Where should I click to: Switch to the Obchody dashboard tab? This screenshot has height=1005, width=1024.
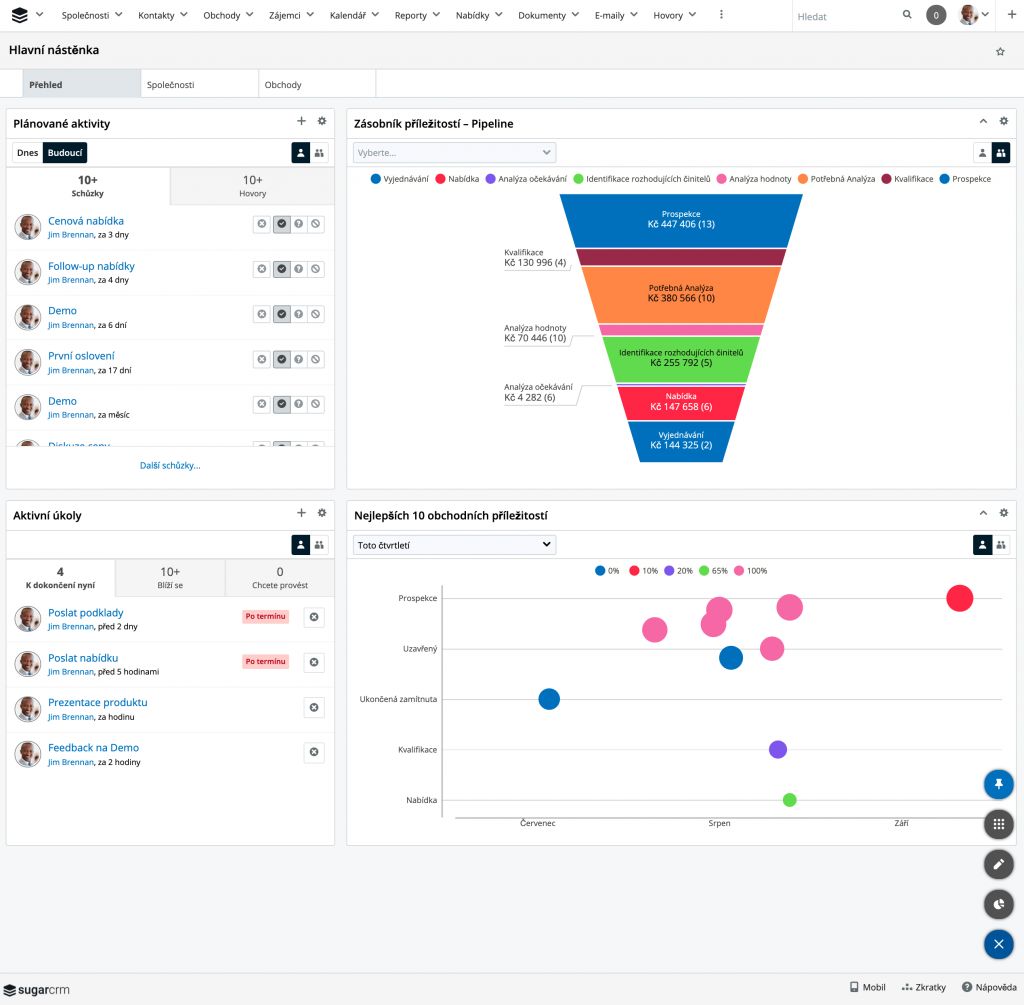point(283,85)
